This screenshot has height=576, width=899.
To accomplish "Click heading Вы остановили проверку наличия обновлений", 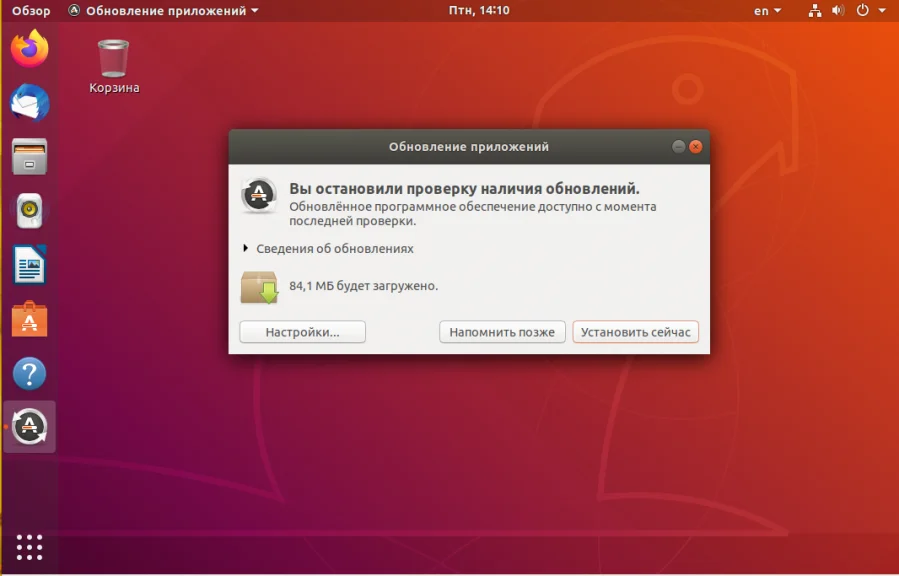I will tap(464, 189).
